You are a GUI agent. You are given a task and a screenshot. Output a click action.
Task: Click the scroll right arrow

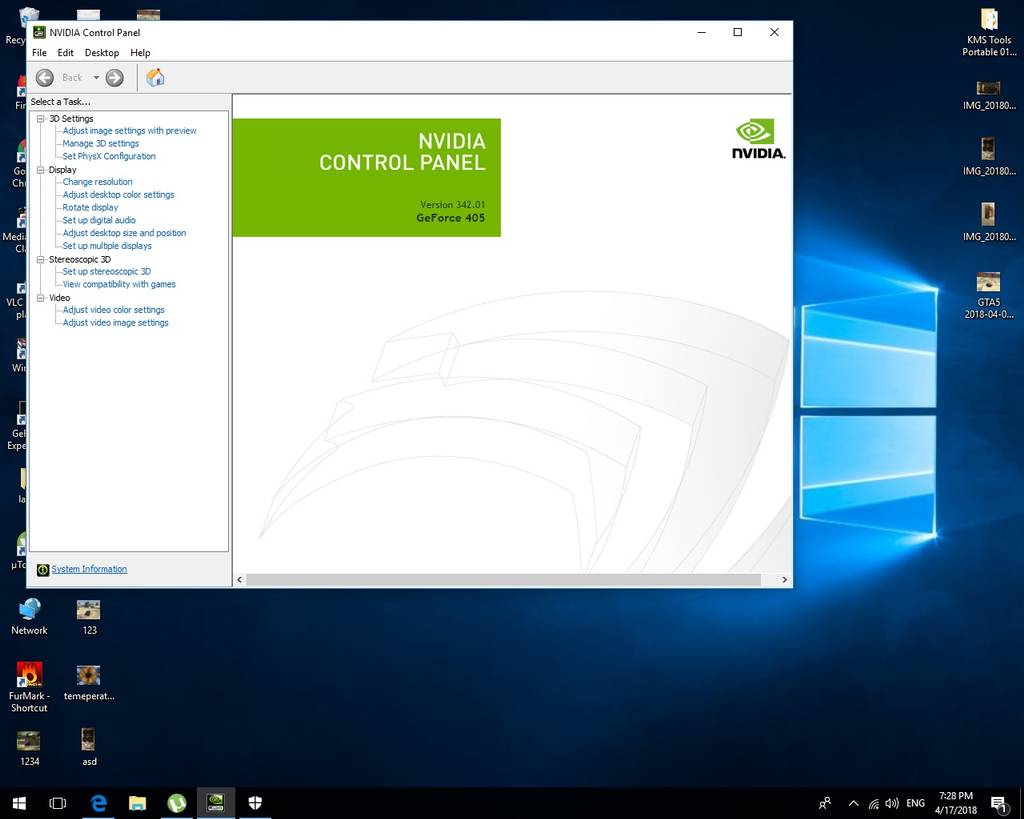coord(784,580)
